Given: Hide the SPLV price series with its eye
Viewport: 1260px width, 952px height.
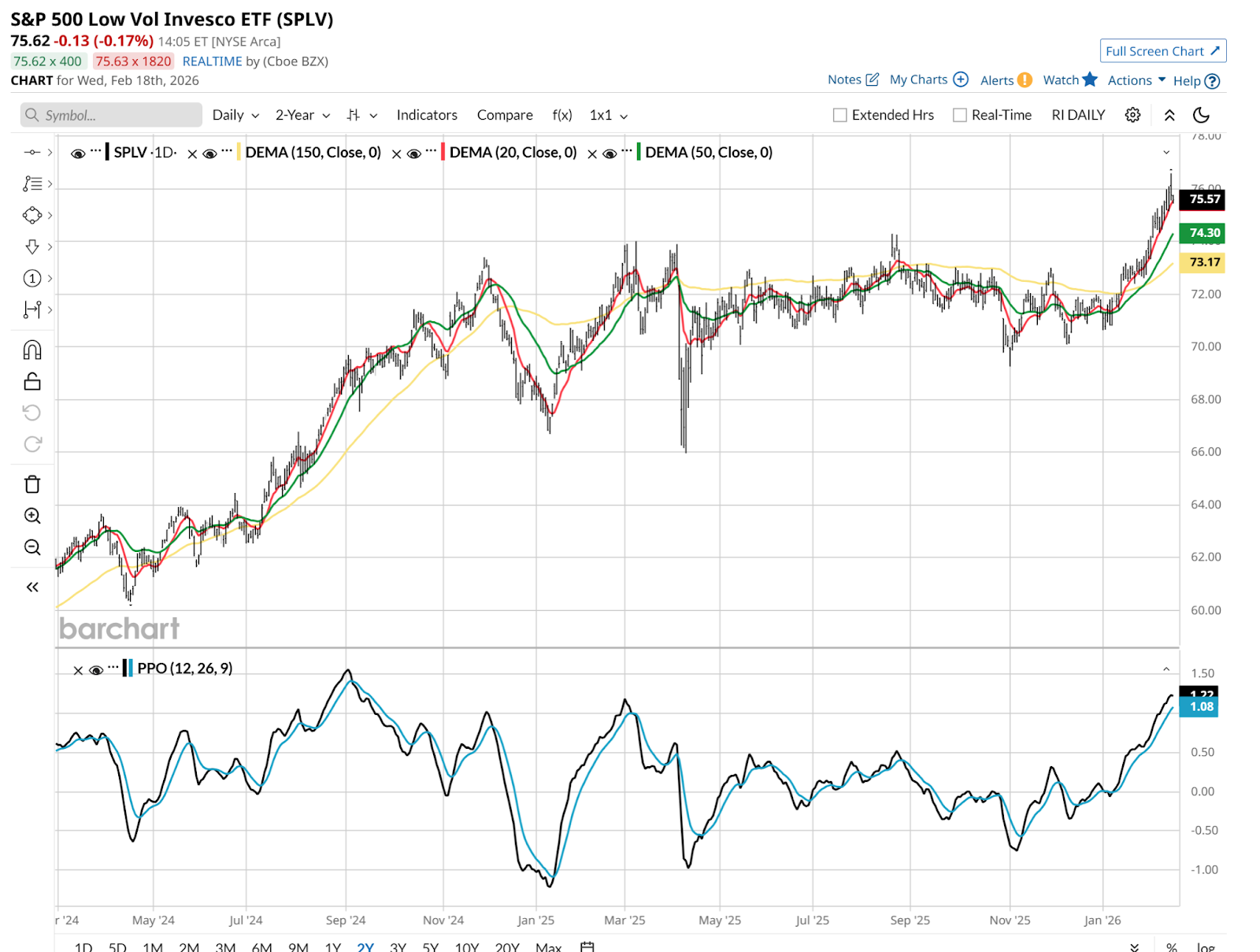Looking at the screenshot, I should pos(78,154).
